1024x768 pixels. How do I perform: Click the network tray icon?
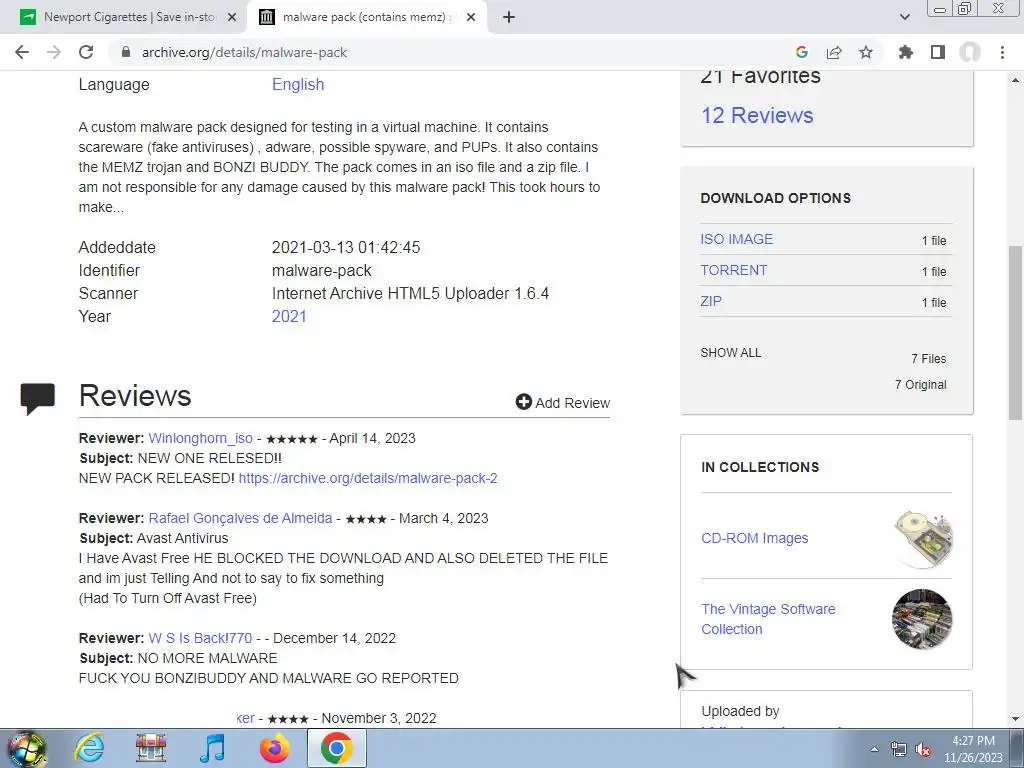(x=899, y=749)
